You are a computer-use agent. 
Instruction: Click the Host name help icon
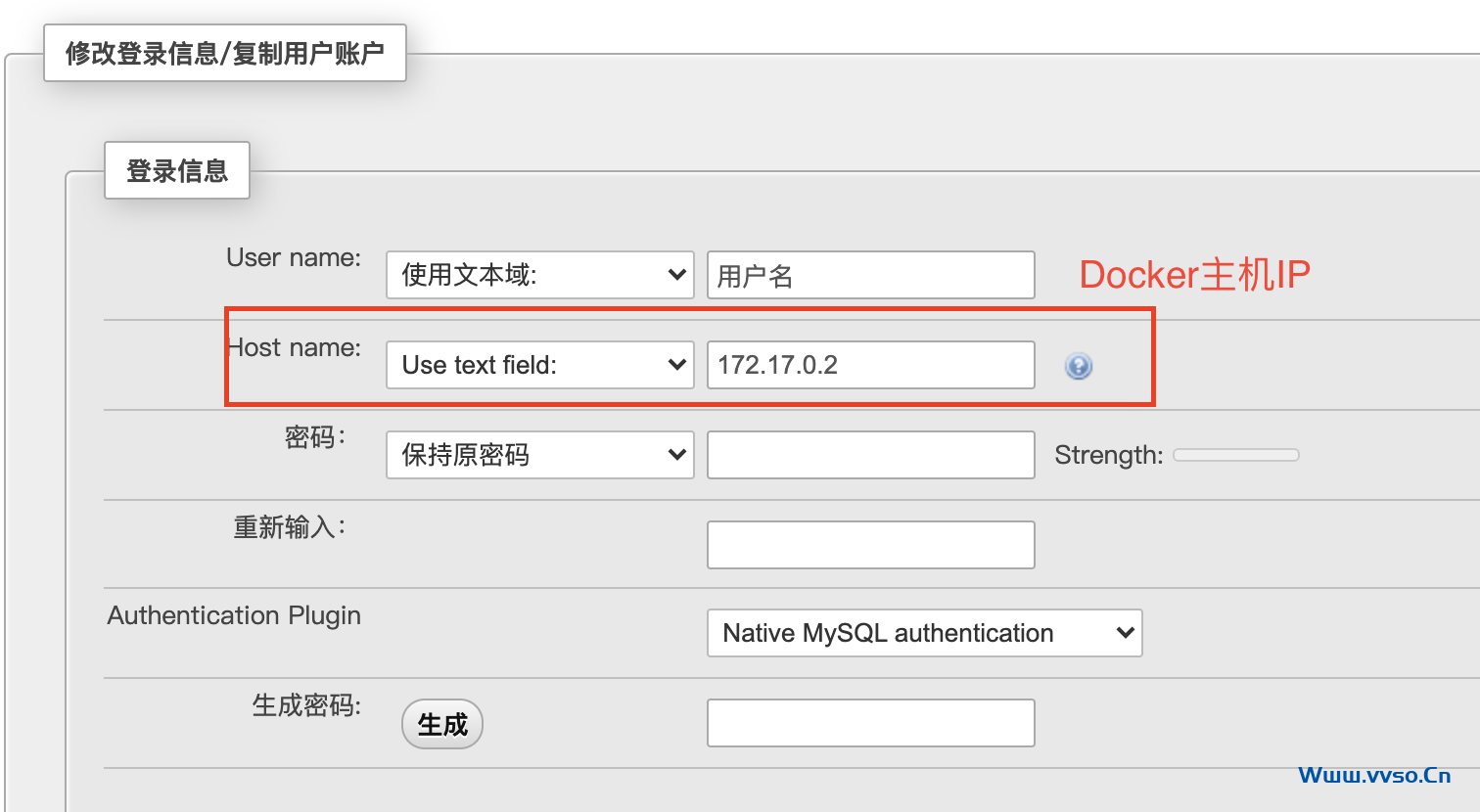pos(1079,366)
